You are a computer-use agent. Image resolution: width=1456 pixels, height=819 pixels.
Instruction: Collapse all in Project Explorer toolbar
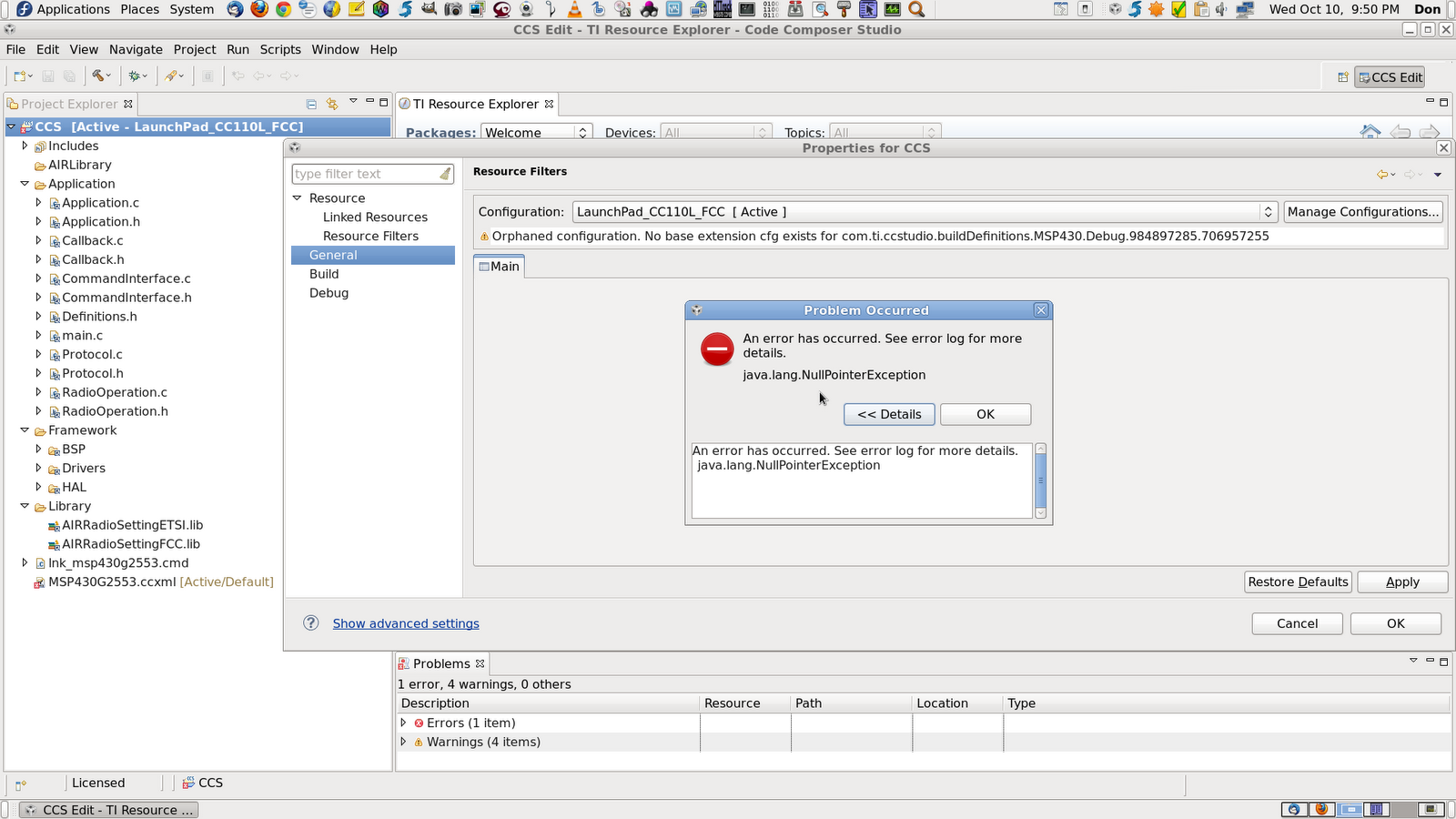[311, 104]
